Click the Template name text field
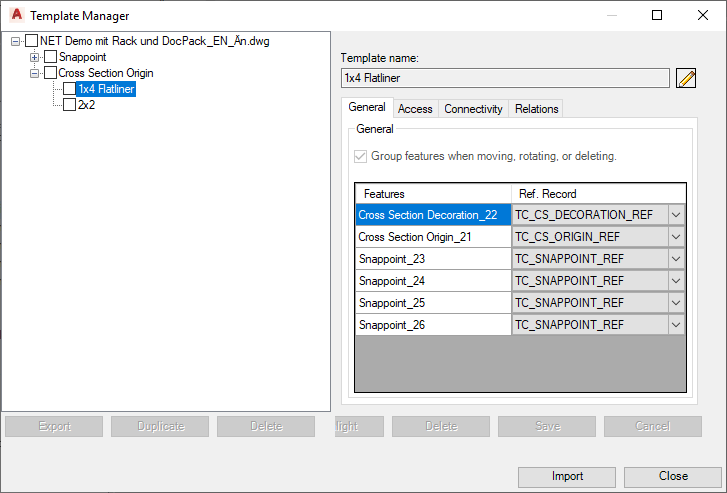Screen dimensions: 727x493 pos(505,78)
